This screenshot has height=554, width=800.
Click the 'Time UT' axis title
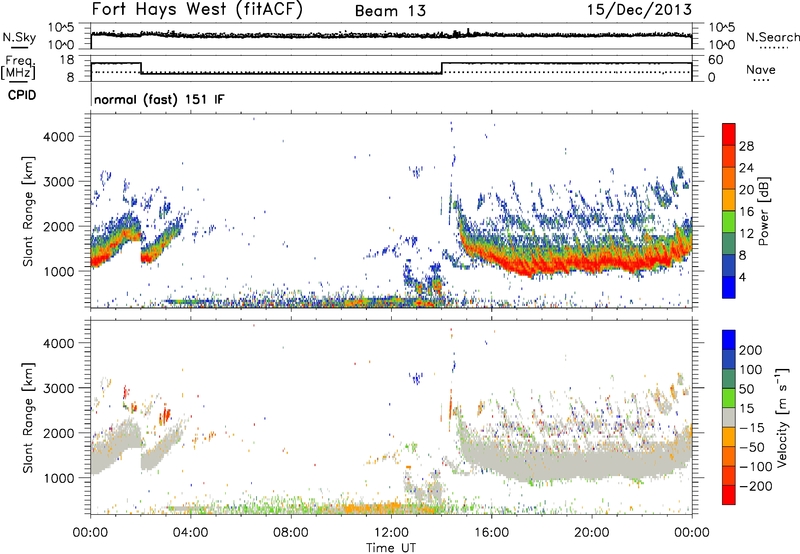[391, 547]
